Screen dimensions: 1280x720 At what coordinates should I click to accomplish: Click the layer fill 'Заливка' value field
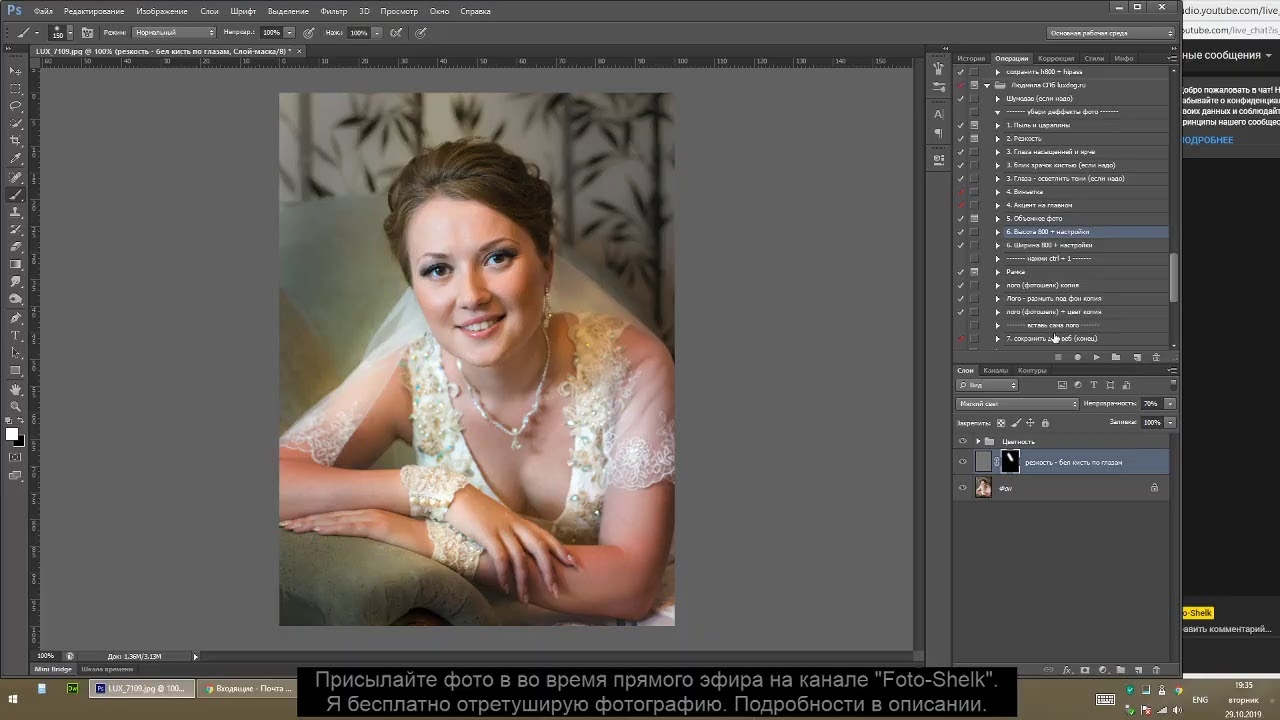(1152, 423)
